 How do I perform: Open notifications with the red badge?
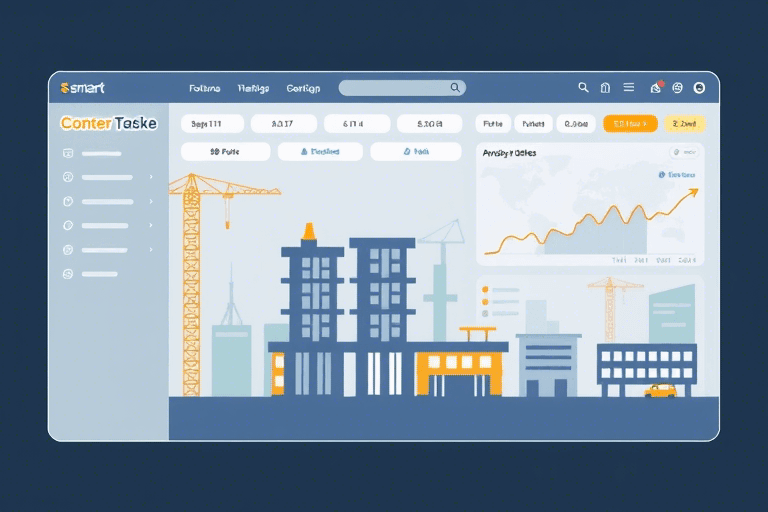coord(656,88)
